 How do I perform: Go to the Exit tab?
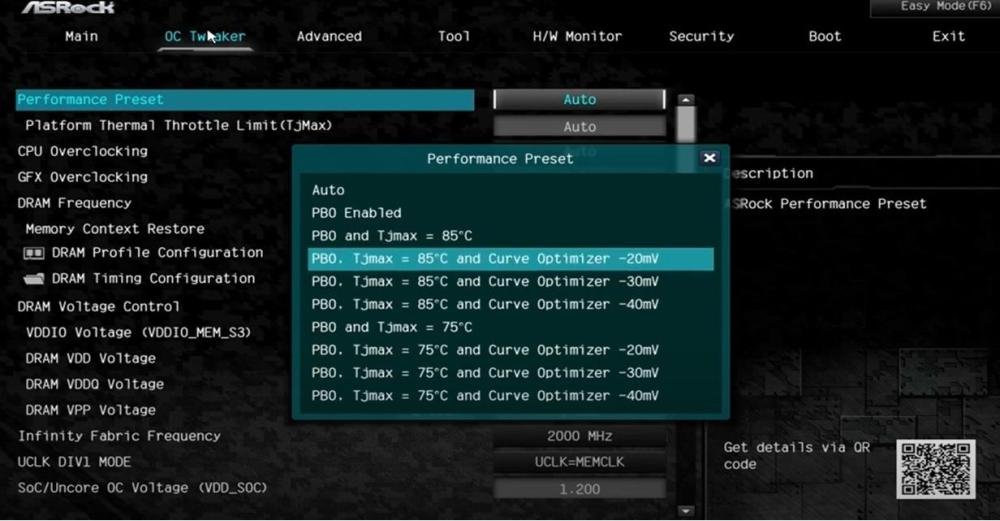pos(948,36)
